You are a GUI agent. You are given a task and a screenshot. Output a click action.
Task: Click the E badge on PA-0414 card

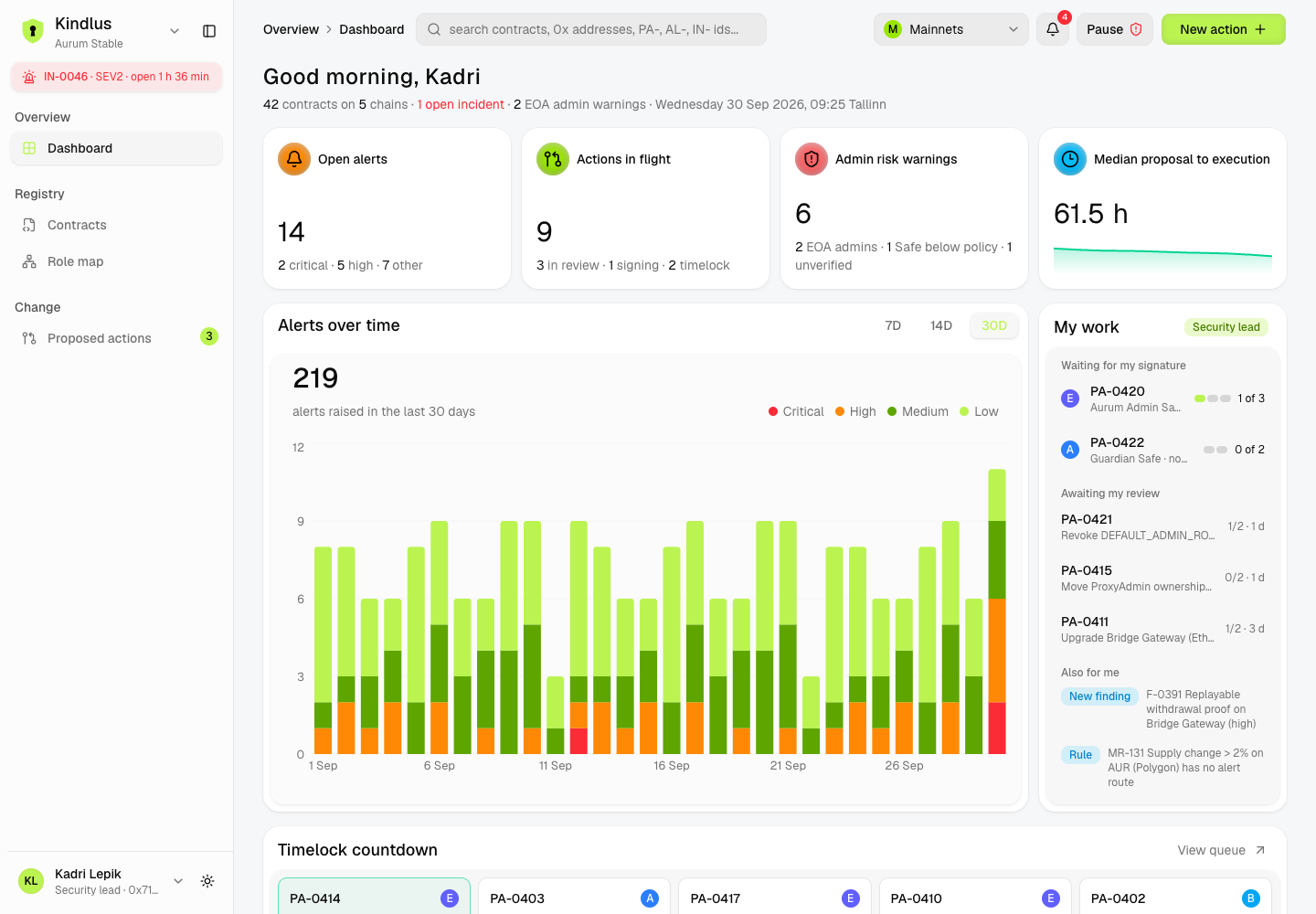click(x=450, y=898)
